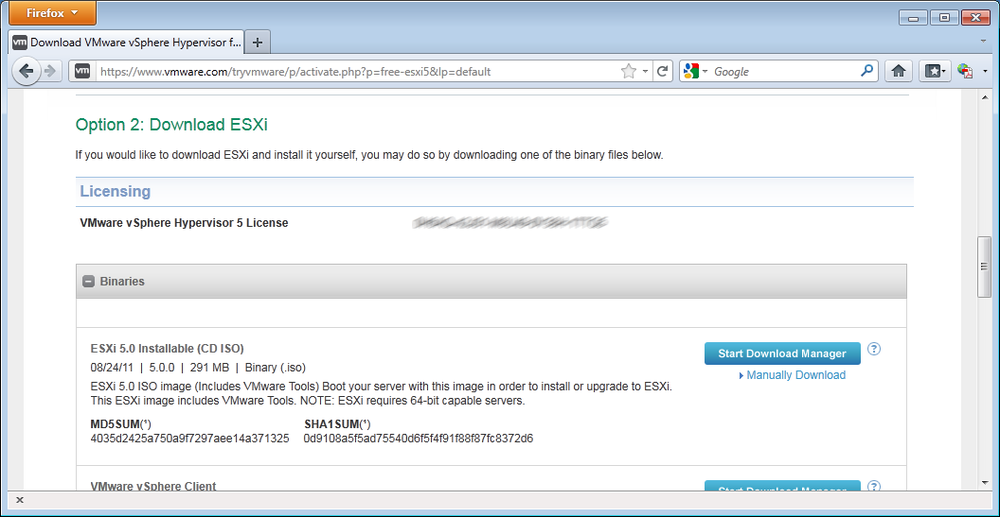Select the Download VMware vSphere Hypervisor tab
Viewport: 1000px width, 517px height.
pos(127,43)
